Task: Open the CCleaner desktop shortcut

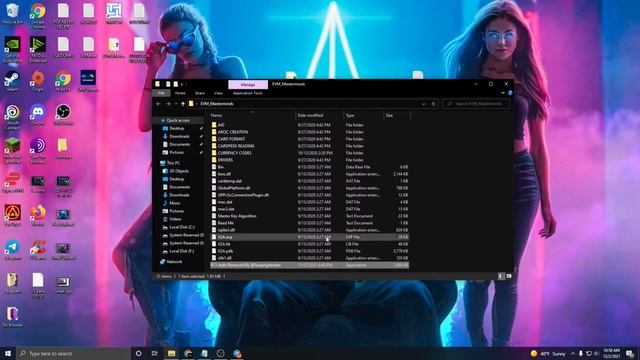Action: click(38, 249)
